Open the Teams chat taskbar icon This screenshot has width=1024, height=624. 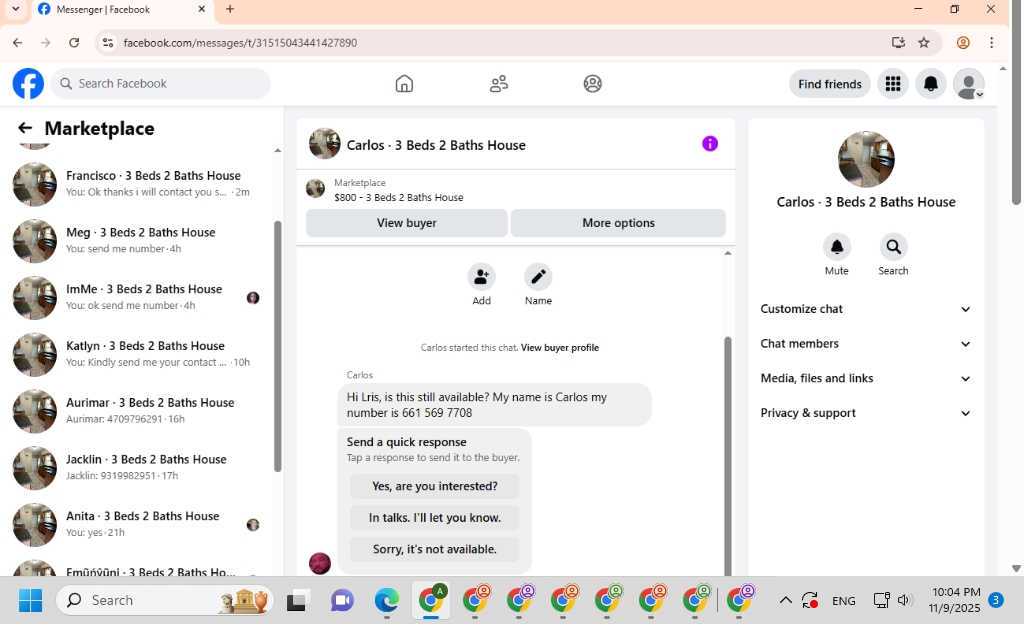point(342,601)
